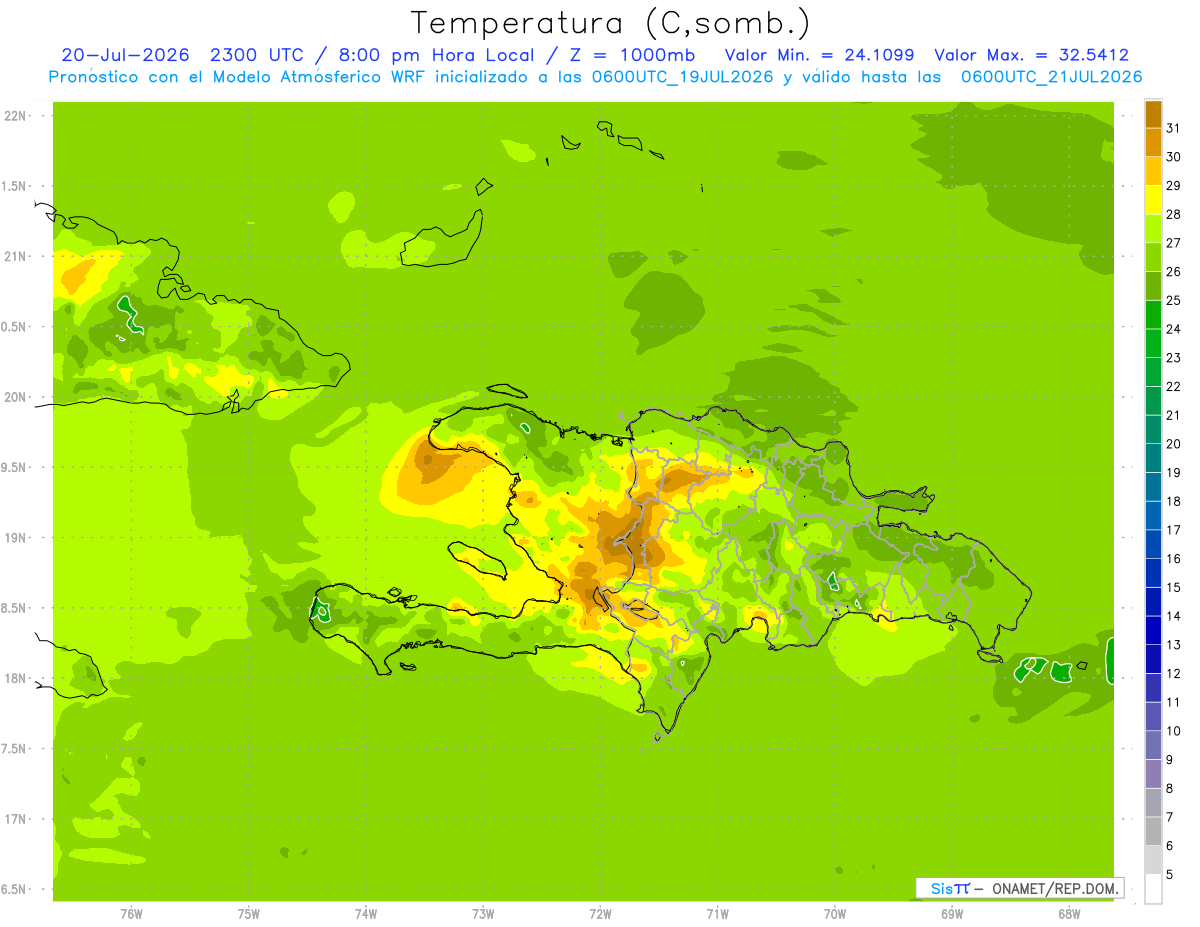Click the legend value '15'
Image resolution: width=1200 pixels, height=927 pixels.
[x=1174, y=587]
